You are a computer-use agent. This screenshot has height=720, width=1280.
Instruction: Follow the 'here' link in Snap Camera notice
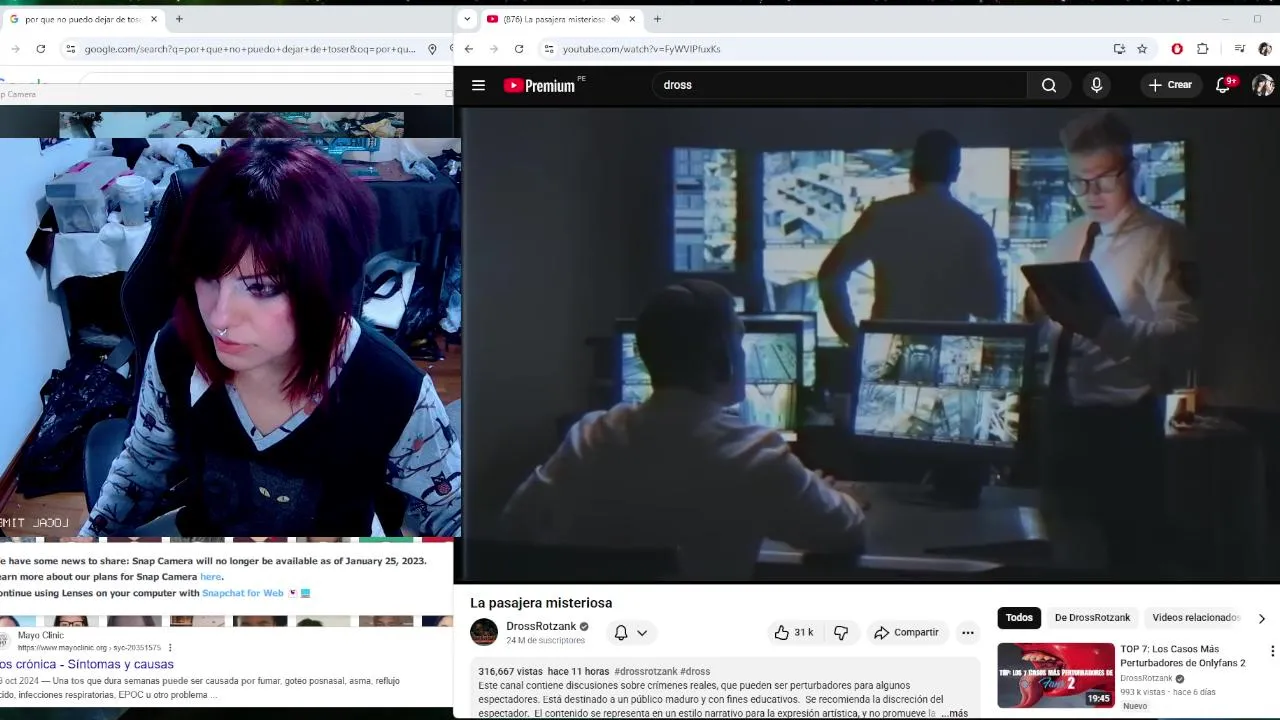coord(210,577)
